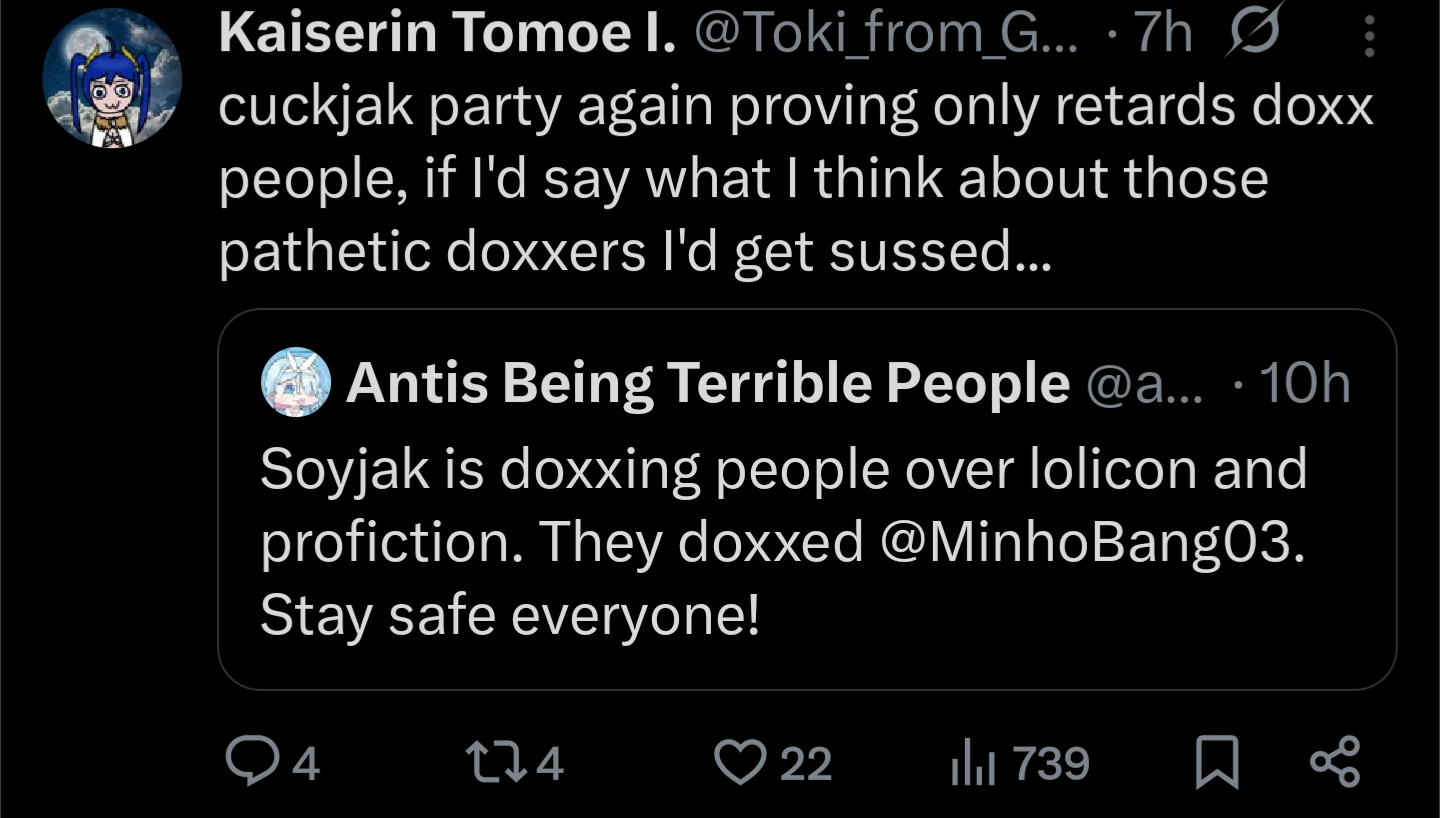Screen dimensions: 1440x818
Task: Select the Antis Being Terrible People name
Action: coord(707,382)
